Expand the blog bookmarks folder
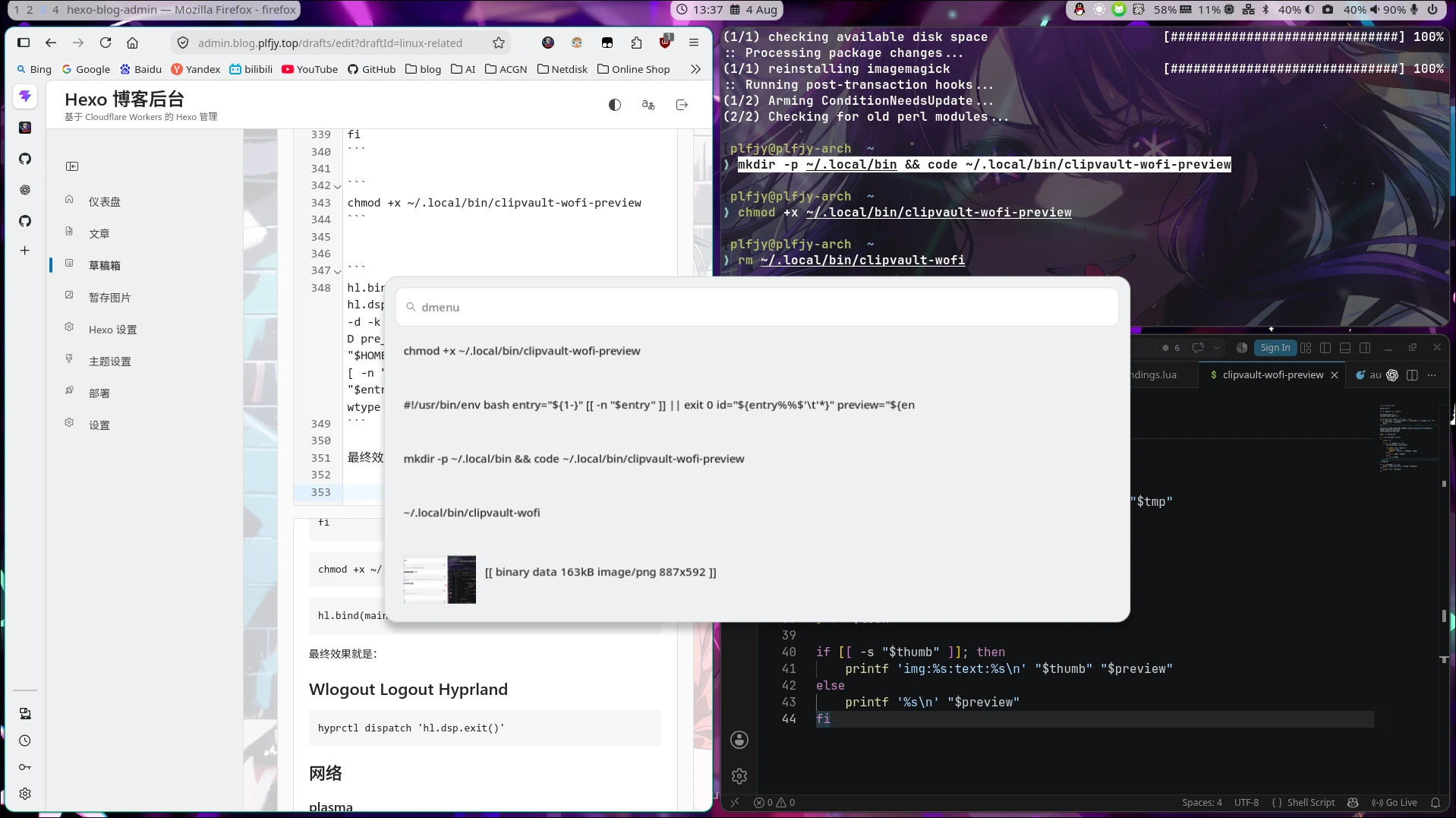This screenshot has height=818, width=1456. click(x=424, y=69)
